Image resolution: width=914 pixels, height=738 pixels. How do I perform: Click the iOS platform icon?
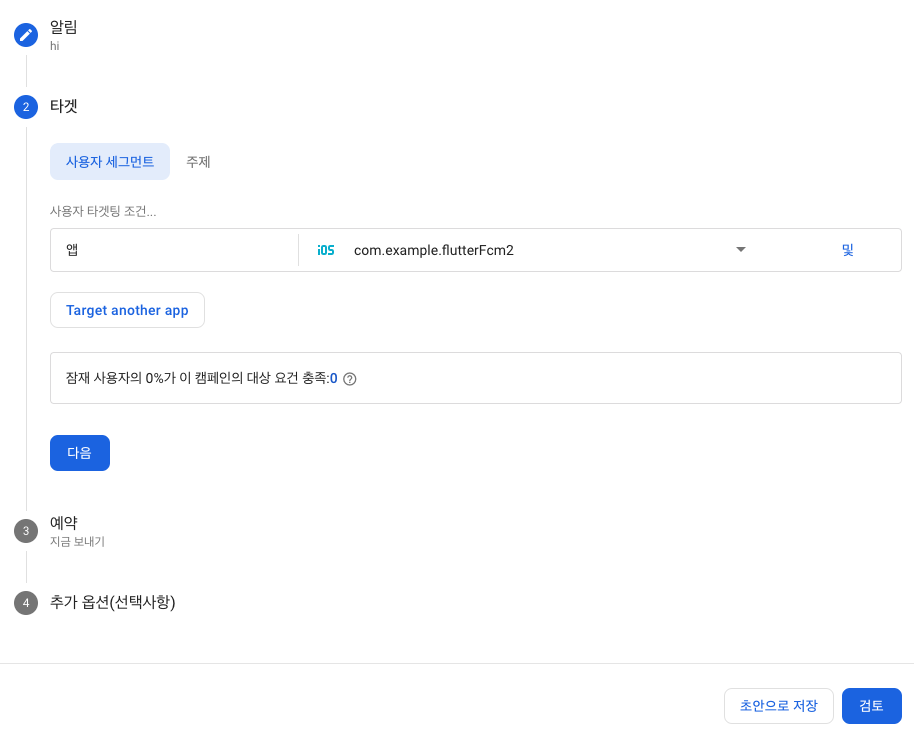[325, 250]
